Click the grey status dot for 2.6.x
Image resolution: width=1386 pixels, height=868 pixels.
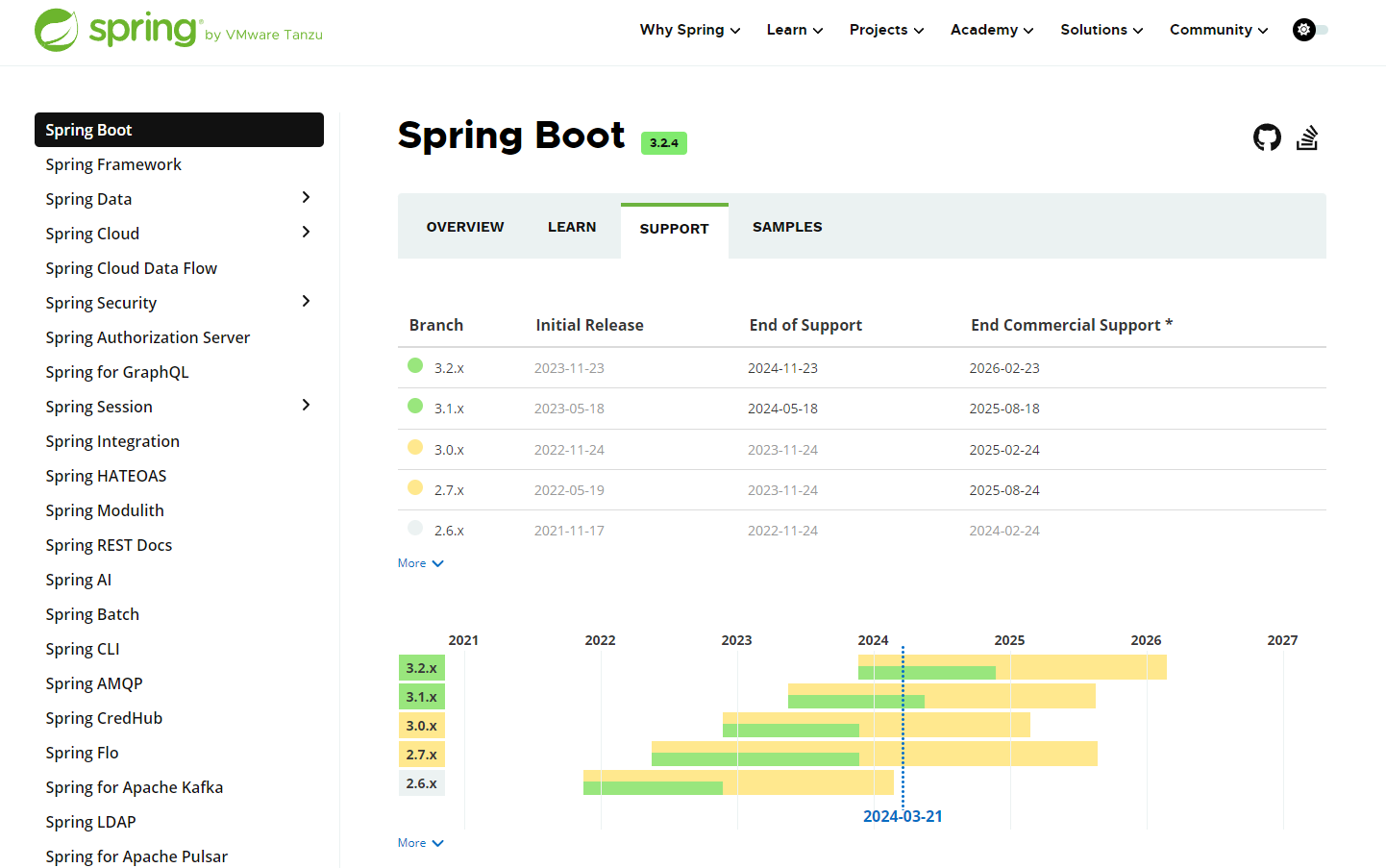point(415,528)
